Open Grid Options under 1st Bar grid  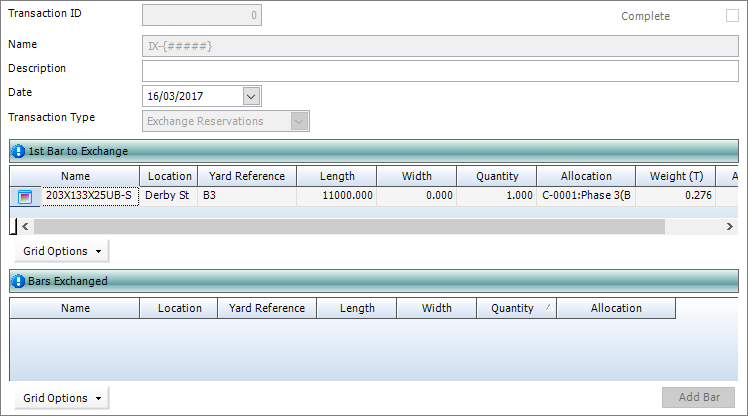[62, 251]
